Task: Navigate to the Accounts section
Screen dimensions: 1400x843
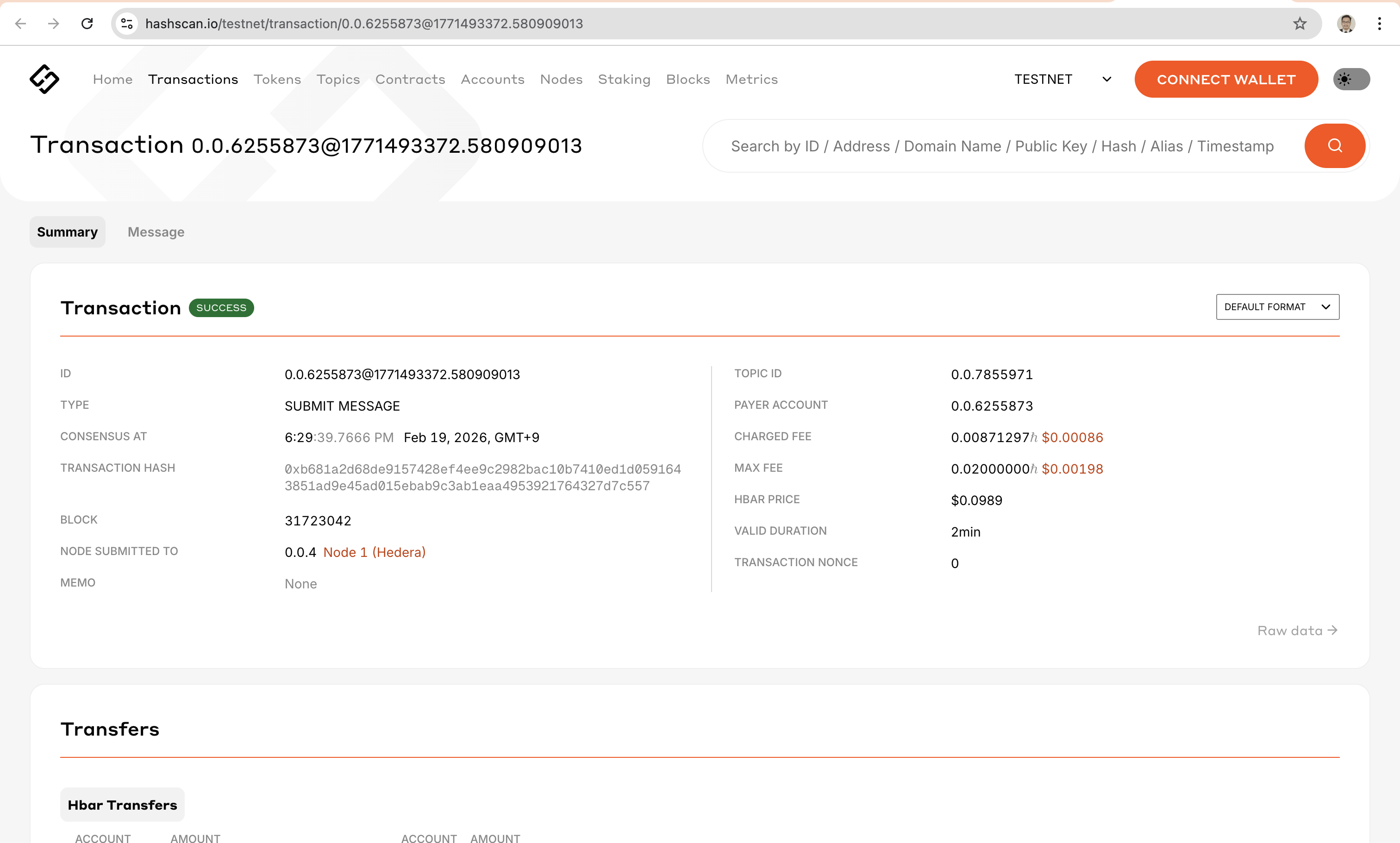Action: click(x=493, y=80)
